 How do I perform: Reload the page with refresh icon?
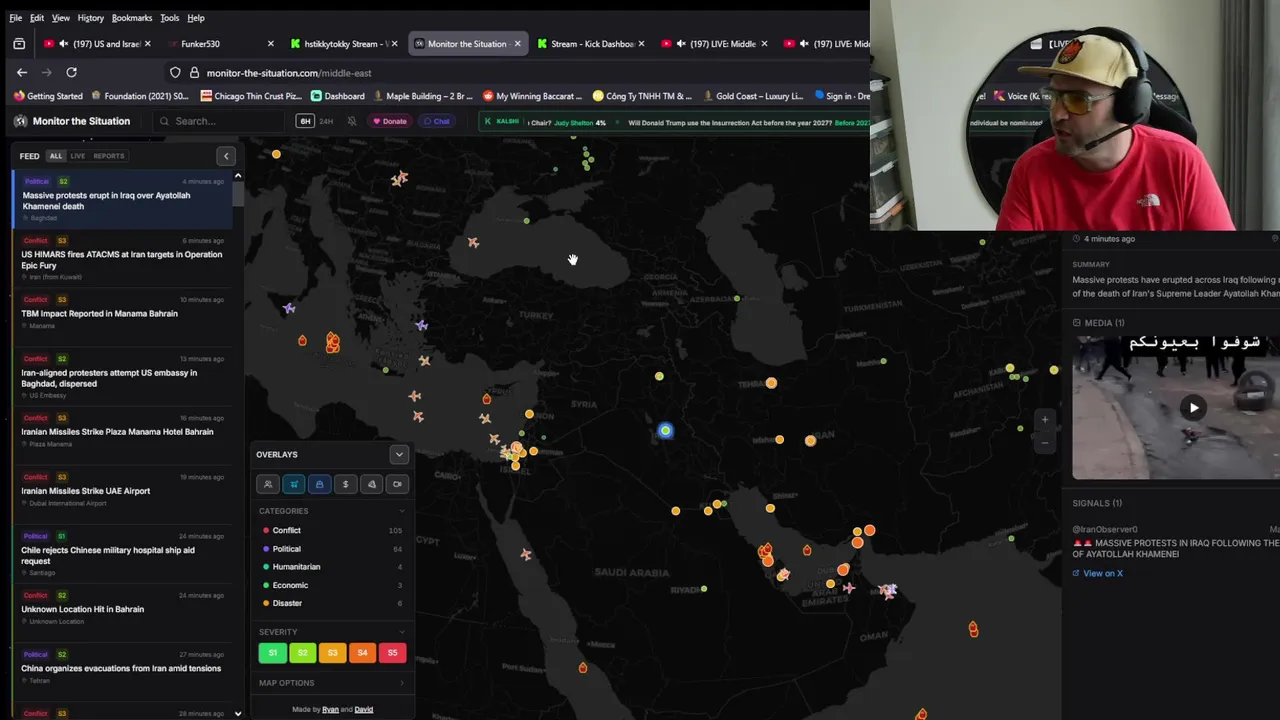71,72
